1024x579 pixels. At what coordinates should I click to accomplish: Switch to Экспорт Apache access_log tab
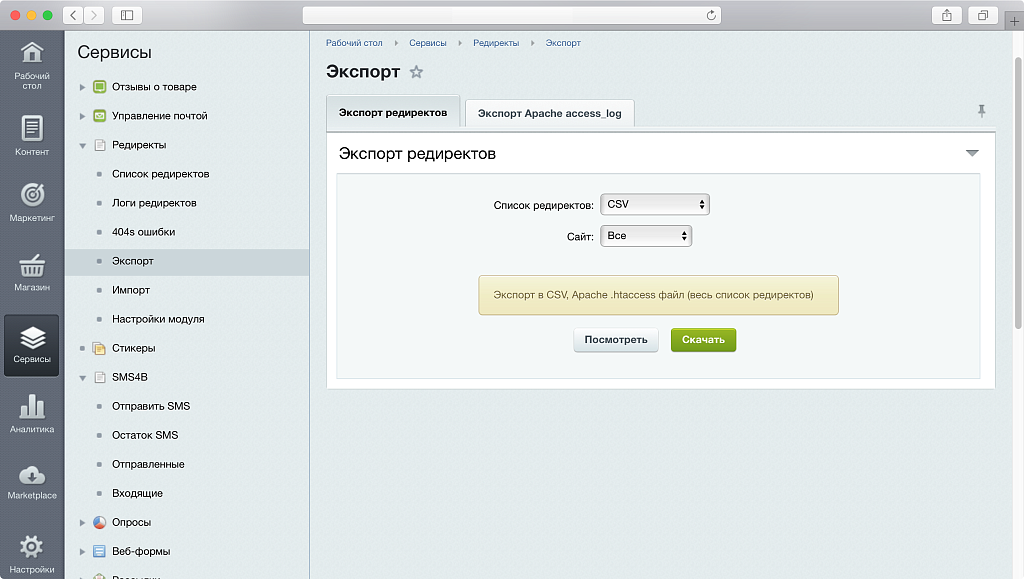pos(549,113)
